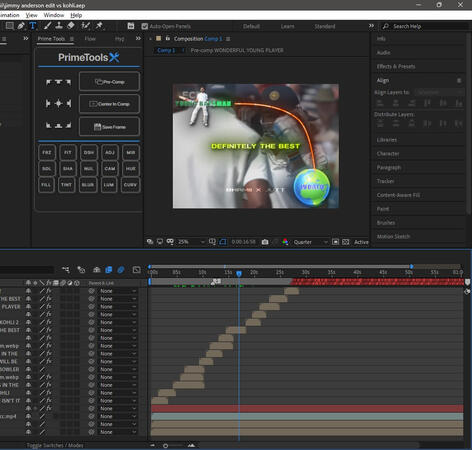Screen dimensions: 472x450
Task: Toggle shy switch on KOHLI 2 layer
Action: (x=28, y=322)
